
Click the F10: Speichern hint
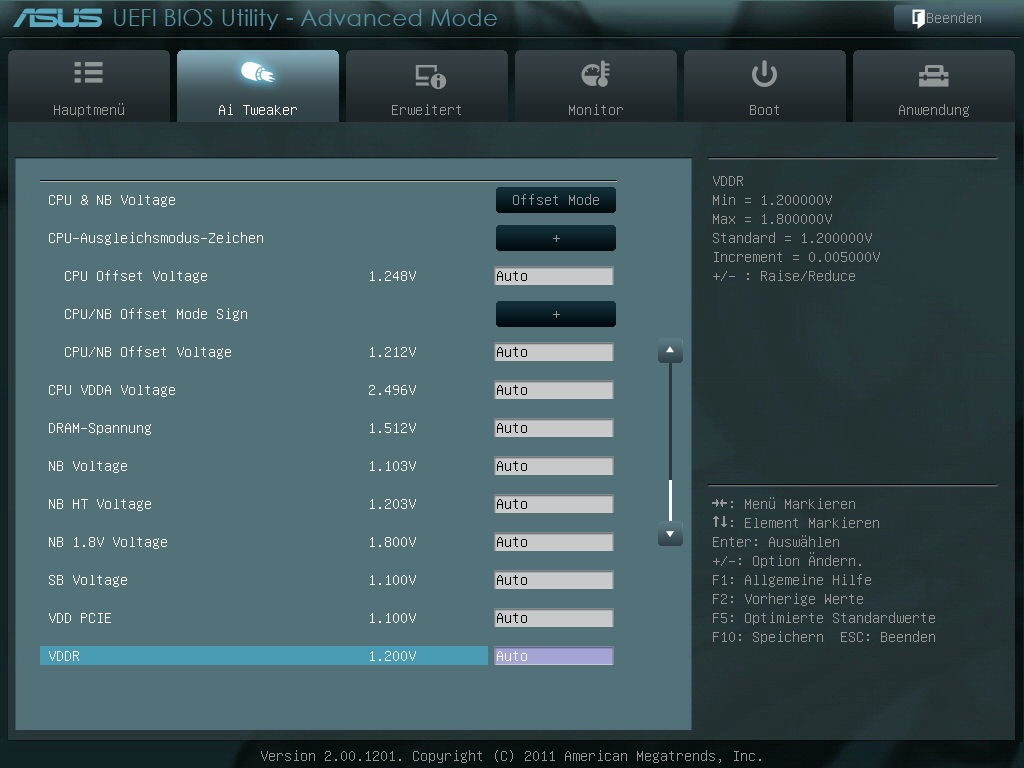pos(767,637)
